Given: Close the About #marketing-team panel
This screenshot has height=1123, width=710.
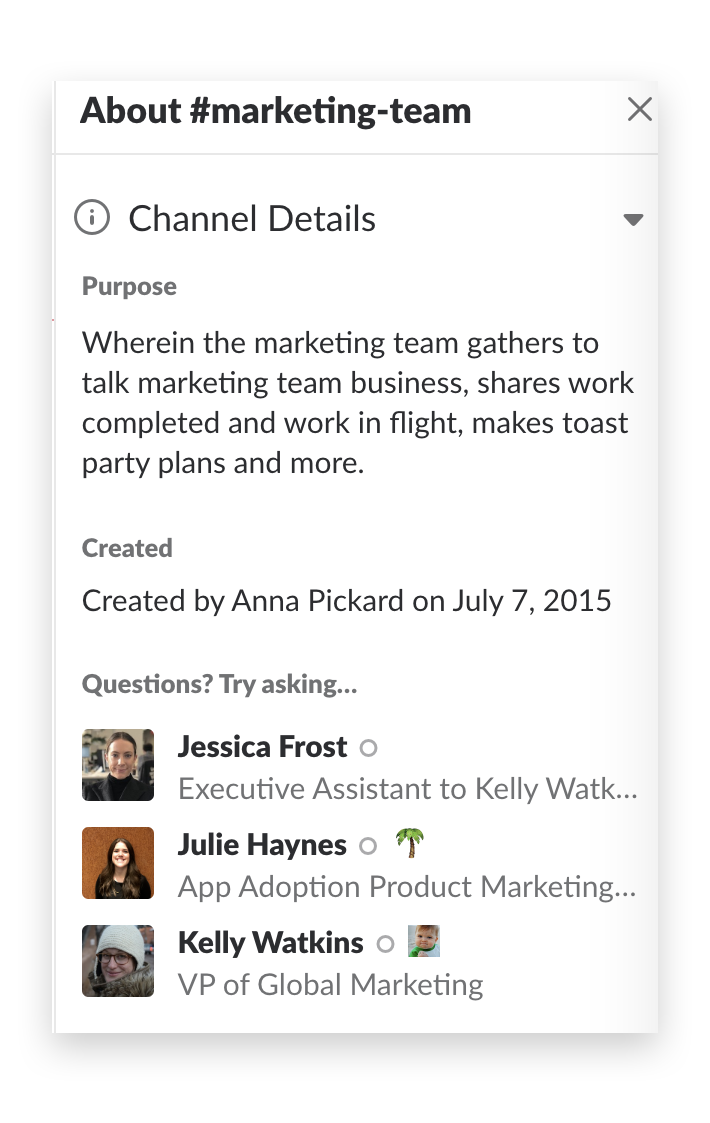Looking at the screenshot, I should click(x=639, y=110).
